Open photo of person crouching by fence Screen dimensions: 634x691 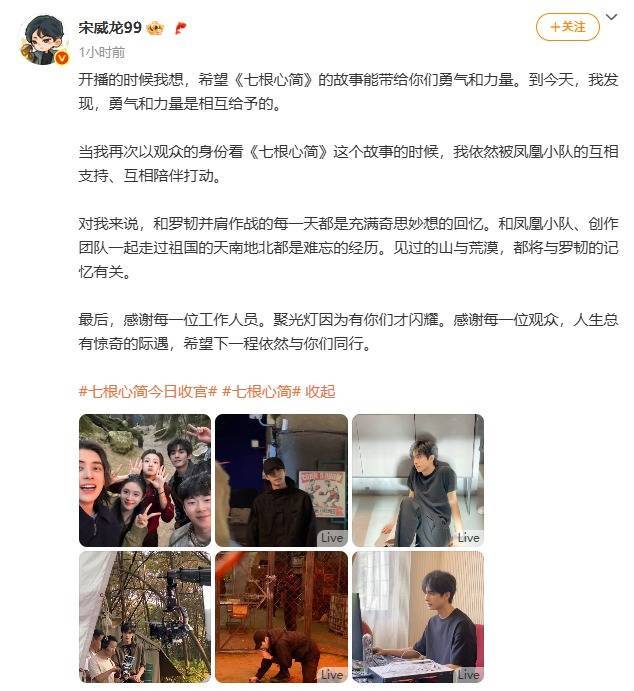282,617
